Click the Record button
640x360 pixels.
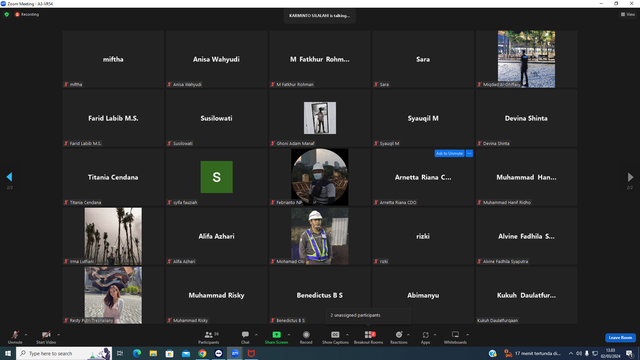click(306, 337)
